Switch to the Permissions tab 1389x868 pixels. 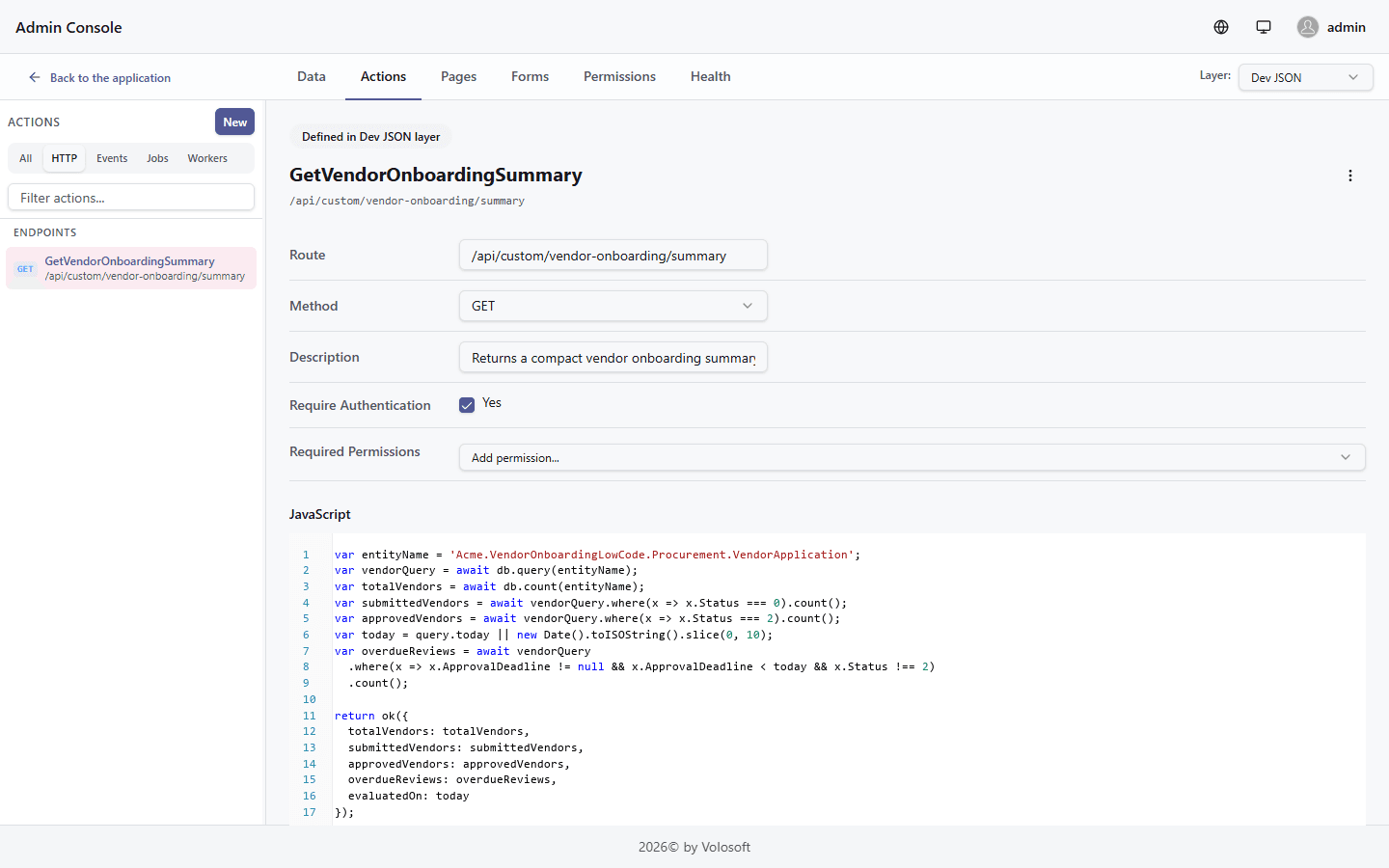point(619,76)
